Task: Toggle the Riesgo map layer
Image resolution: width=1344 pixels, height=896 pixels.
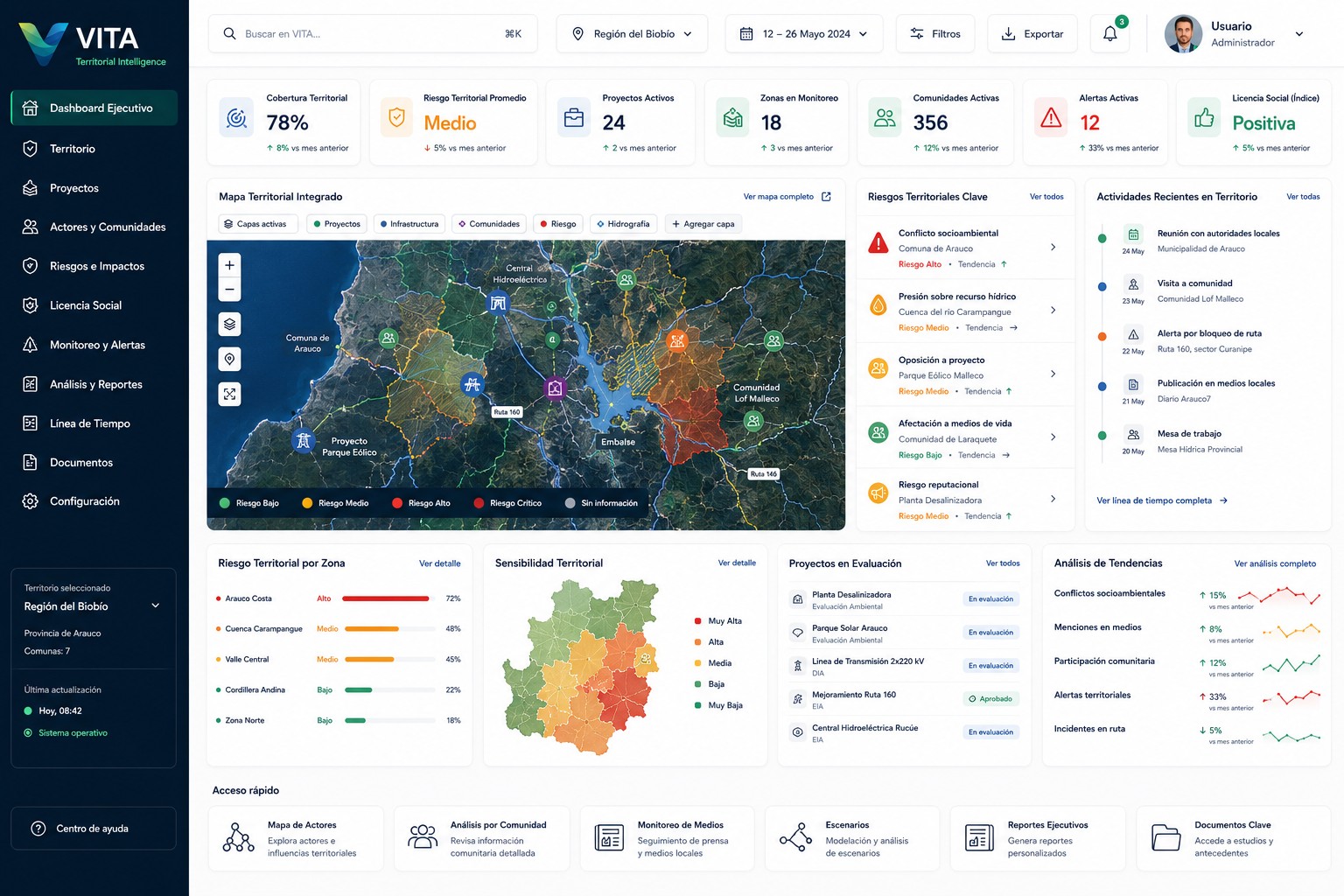Action: click(558, 224)
